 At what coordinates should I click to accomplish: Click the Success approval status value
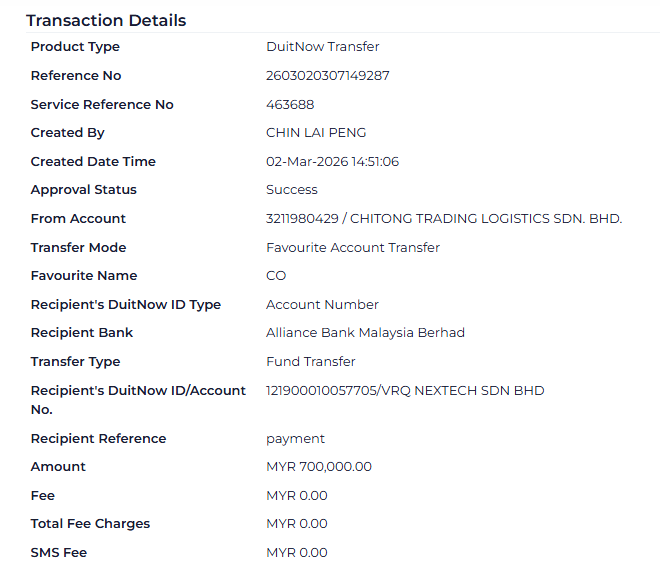click(292, 190)
